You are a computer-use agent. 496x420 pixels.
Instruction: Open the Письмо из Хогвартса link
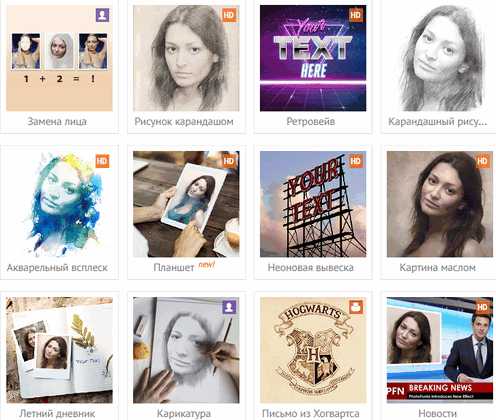coord(311,414)
